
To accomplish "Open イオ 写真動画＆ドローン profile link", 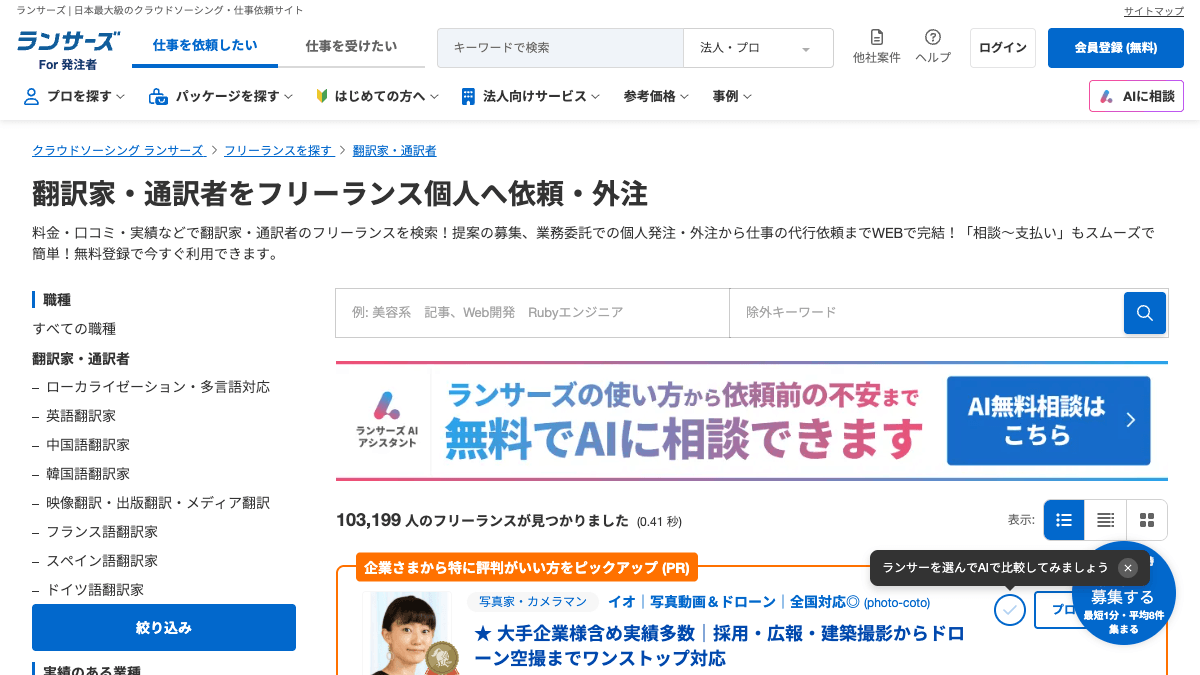I will (x=769, y=602).
